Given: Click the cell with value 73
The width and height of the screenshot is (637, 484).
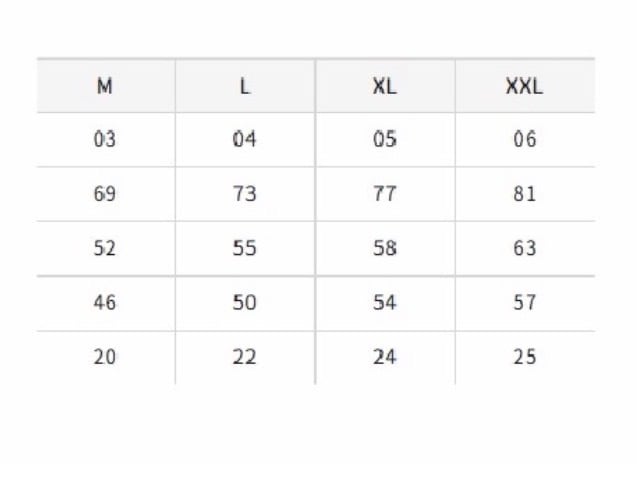Looking at the screenshot, I should tap(245, 194).
